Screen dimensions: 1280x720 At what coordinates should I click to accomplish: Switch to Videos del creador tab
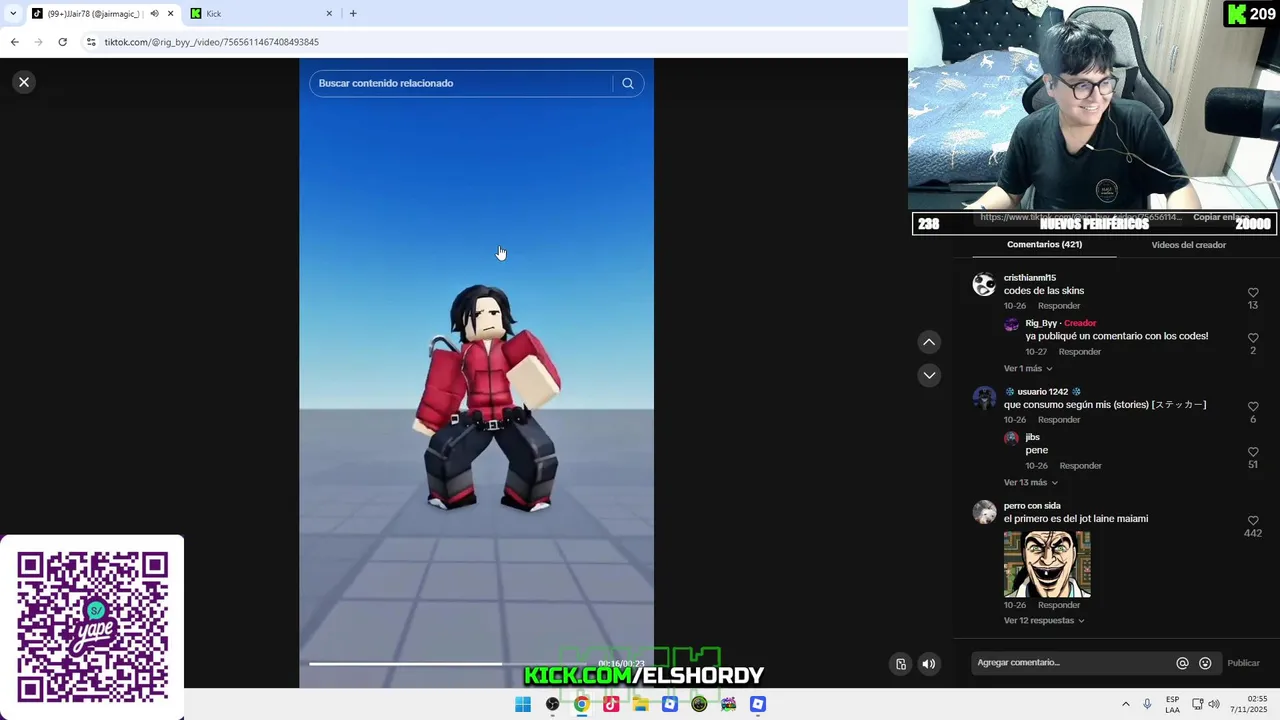tap(1188, 245)
